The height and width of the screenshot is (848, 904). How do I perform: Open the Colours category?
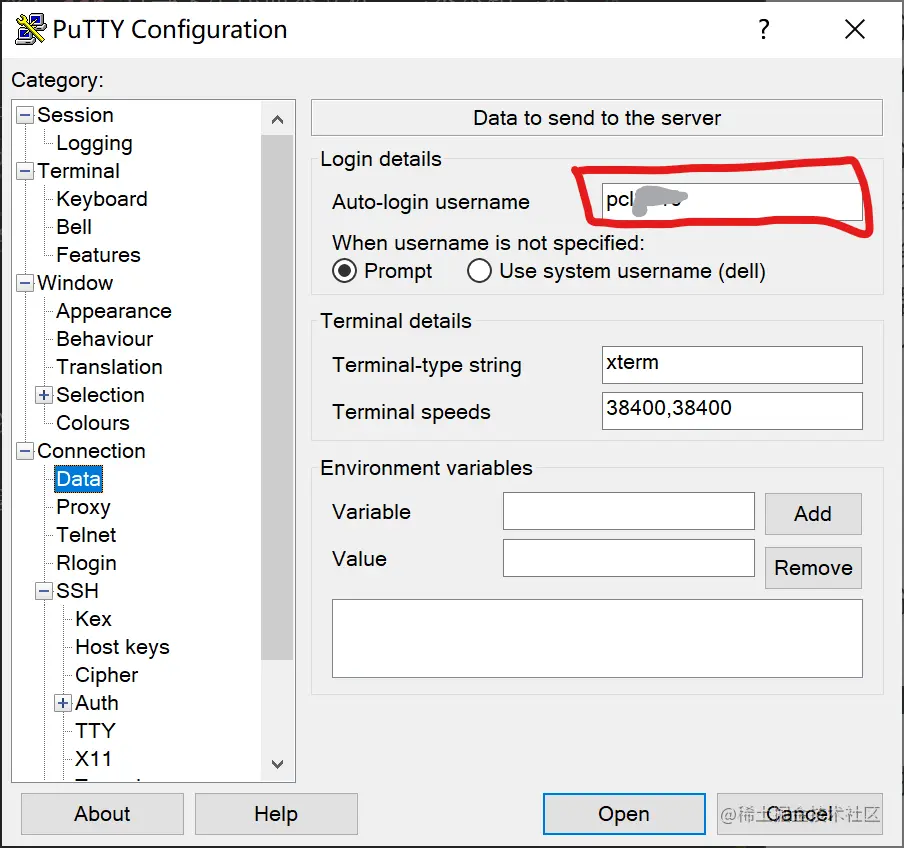[93, 423]
